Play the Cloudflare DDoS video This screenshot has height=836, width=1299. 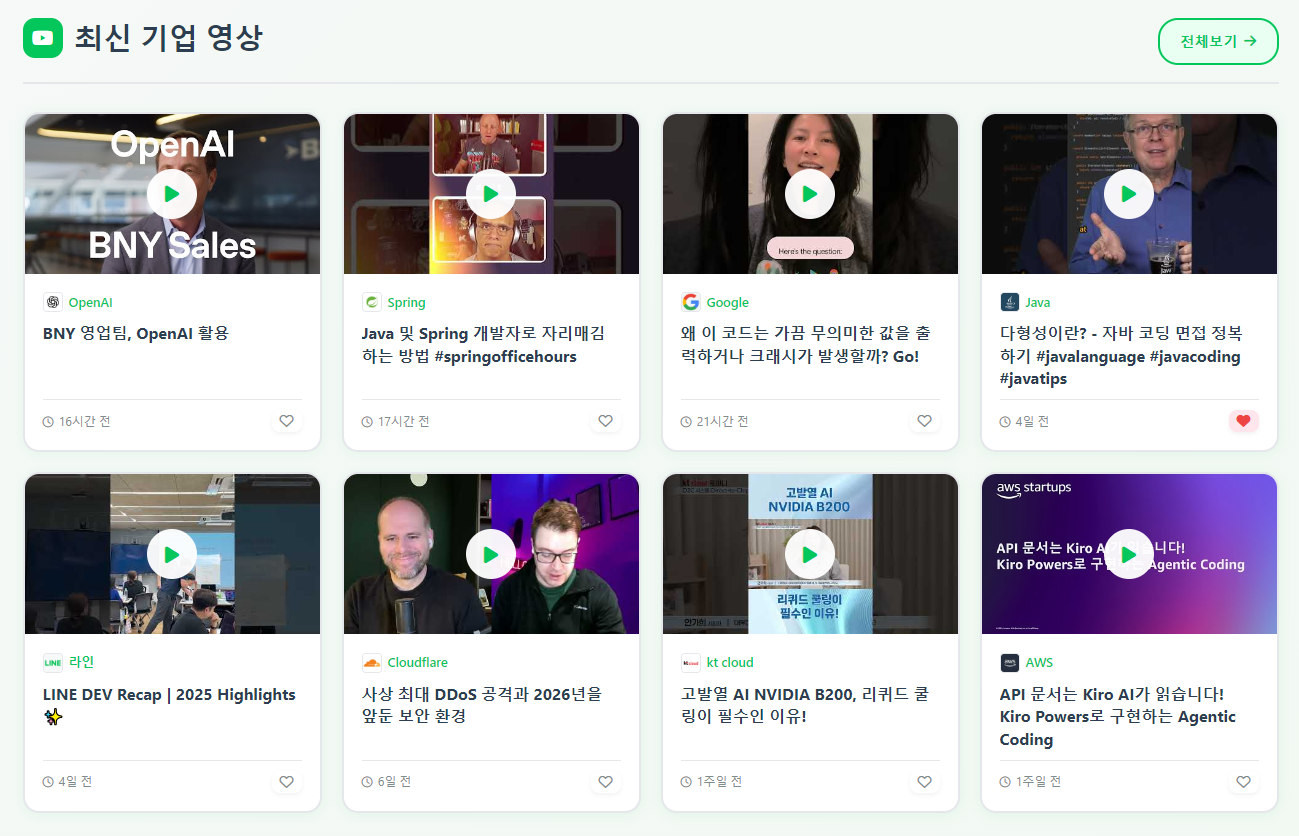491,554
